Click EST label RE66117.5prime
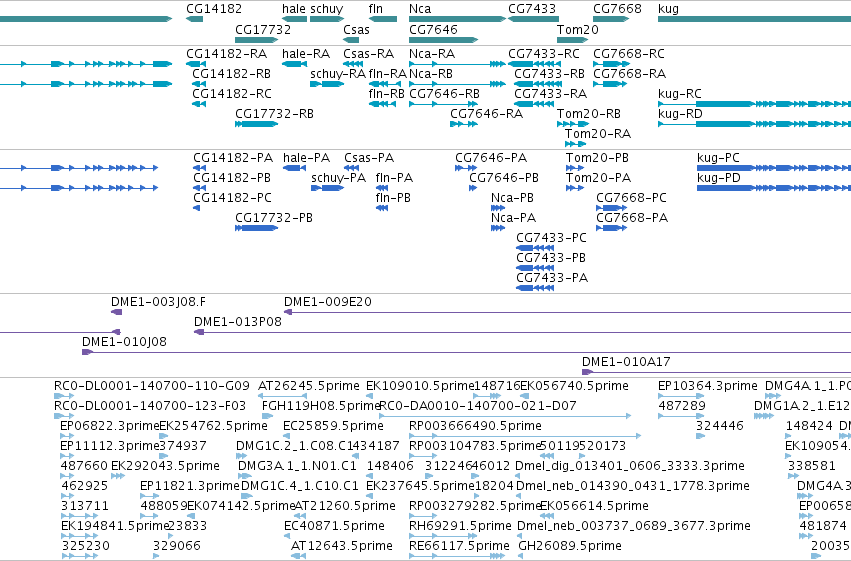This screenshot has height=561, width=851. tap(459, 546)
